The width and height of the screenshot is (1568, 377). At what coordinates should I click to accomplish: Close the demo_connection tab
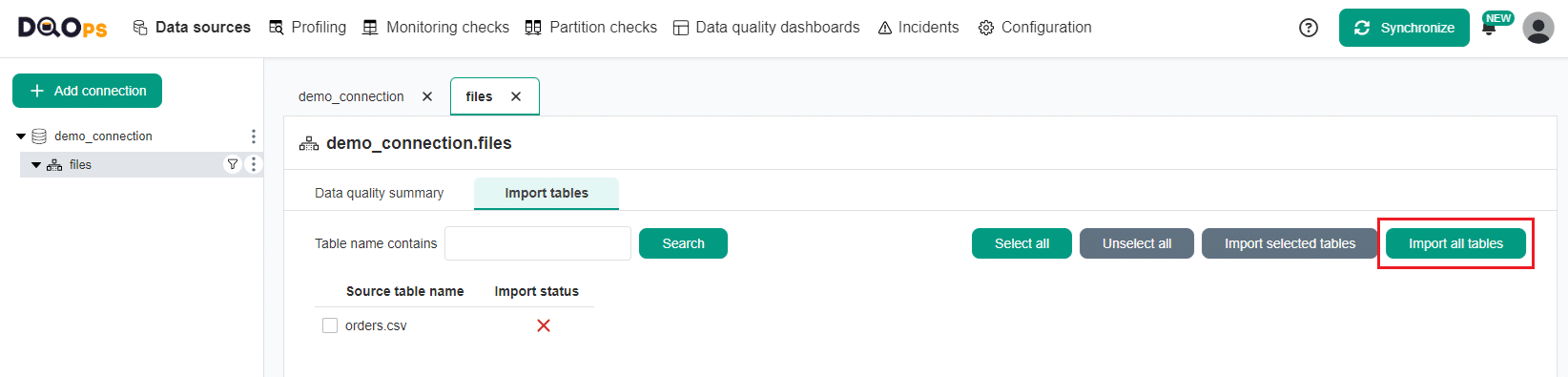pos(427,96)
